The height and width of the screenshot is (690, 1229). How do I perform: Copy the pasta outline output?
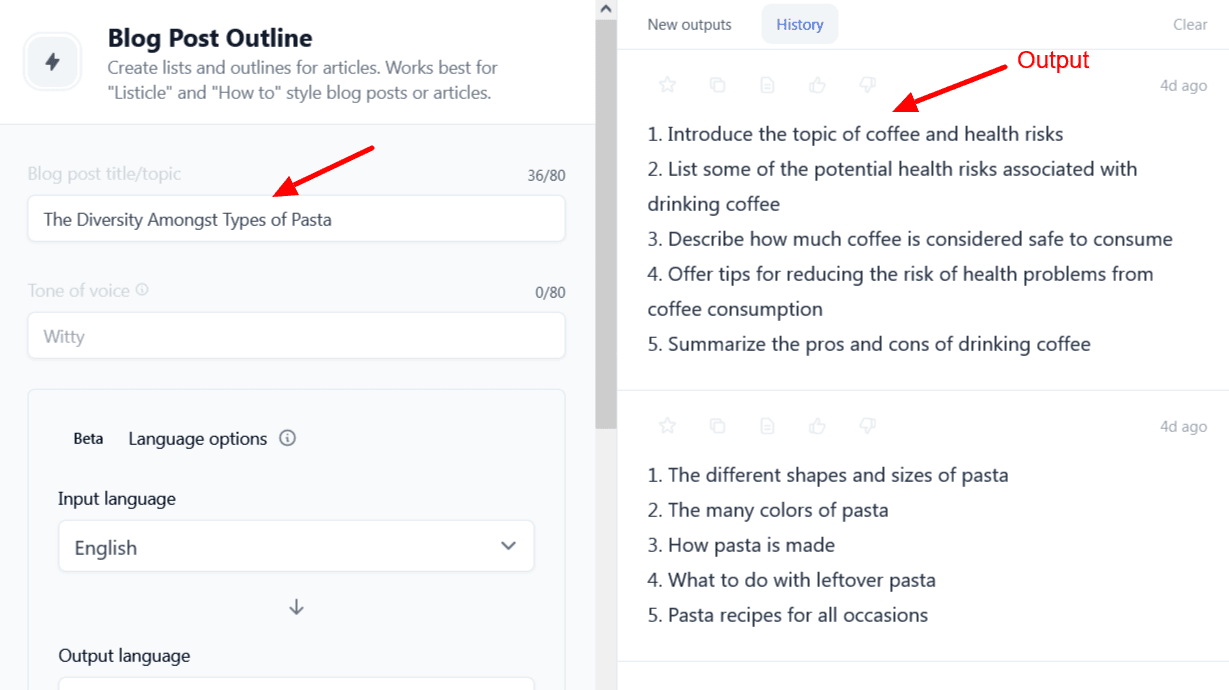click(718, 426)
